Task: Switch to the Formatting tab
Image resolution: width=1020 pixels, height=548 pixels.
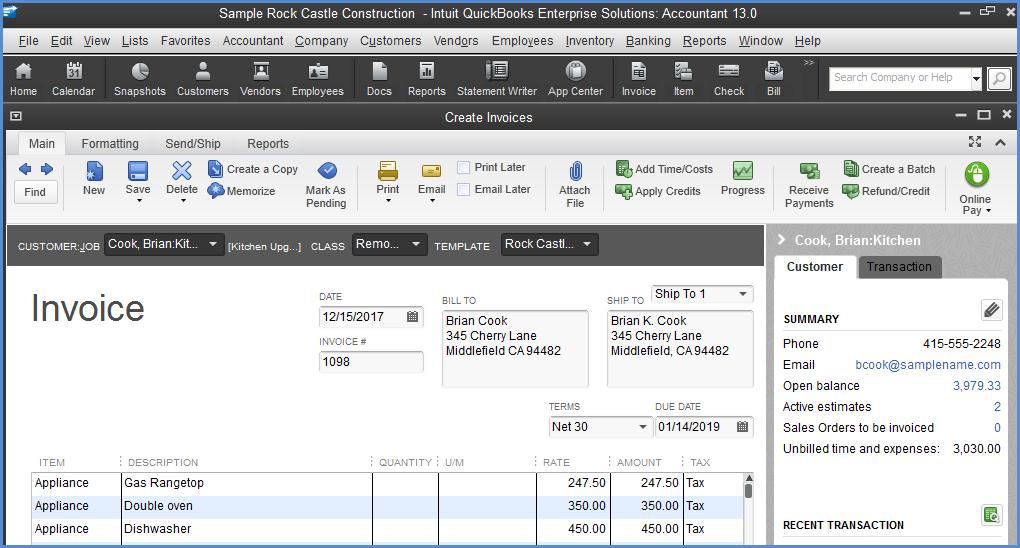Action: [110, 144]
